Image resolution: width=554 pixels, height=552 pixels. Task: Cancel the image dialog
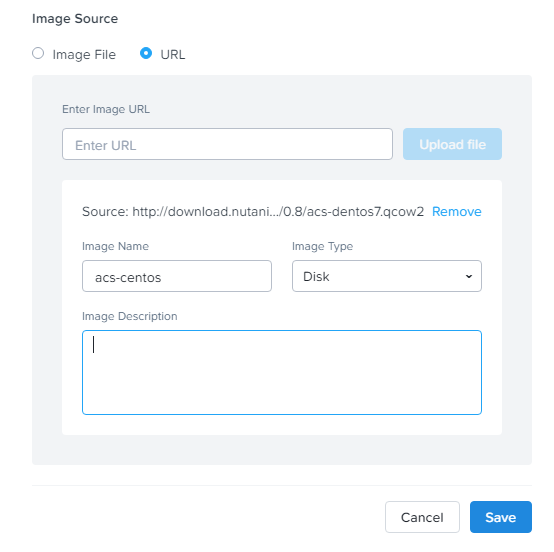pos(422,517)
